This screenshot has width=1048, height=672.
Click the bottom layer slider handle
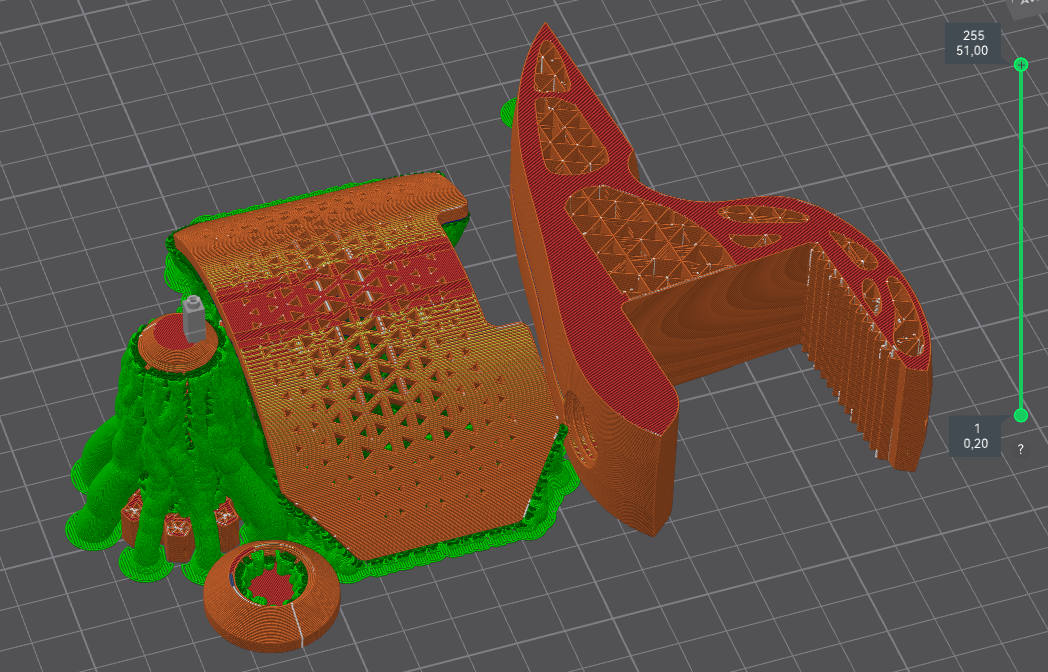click(1020, 415)
